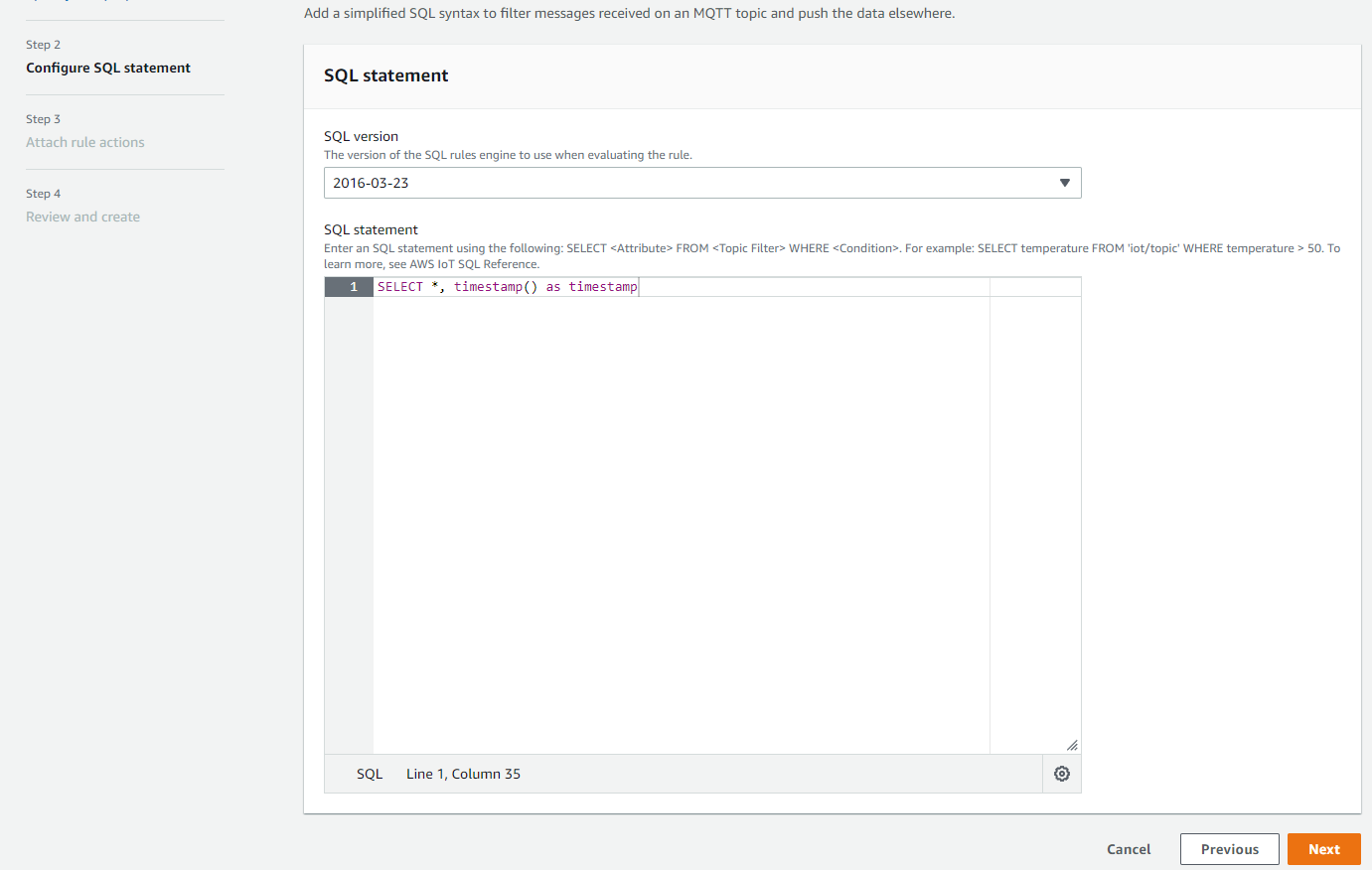This screenshot has width=1372, height=870.
Task: Click line number 1 in the editor gutter
Action: [x=349, y=287]
